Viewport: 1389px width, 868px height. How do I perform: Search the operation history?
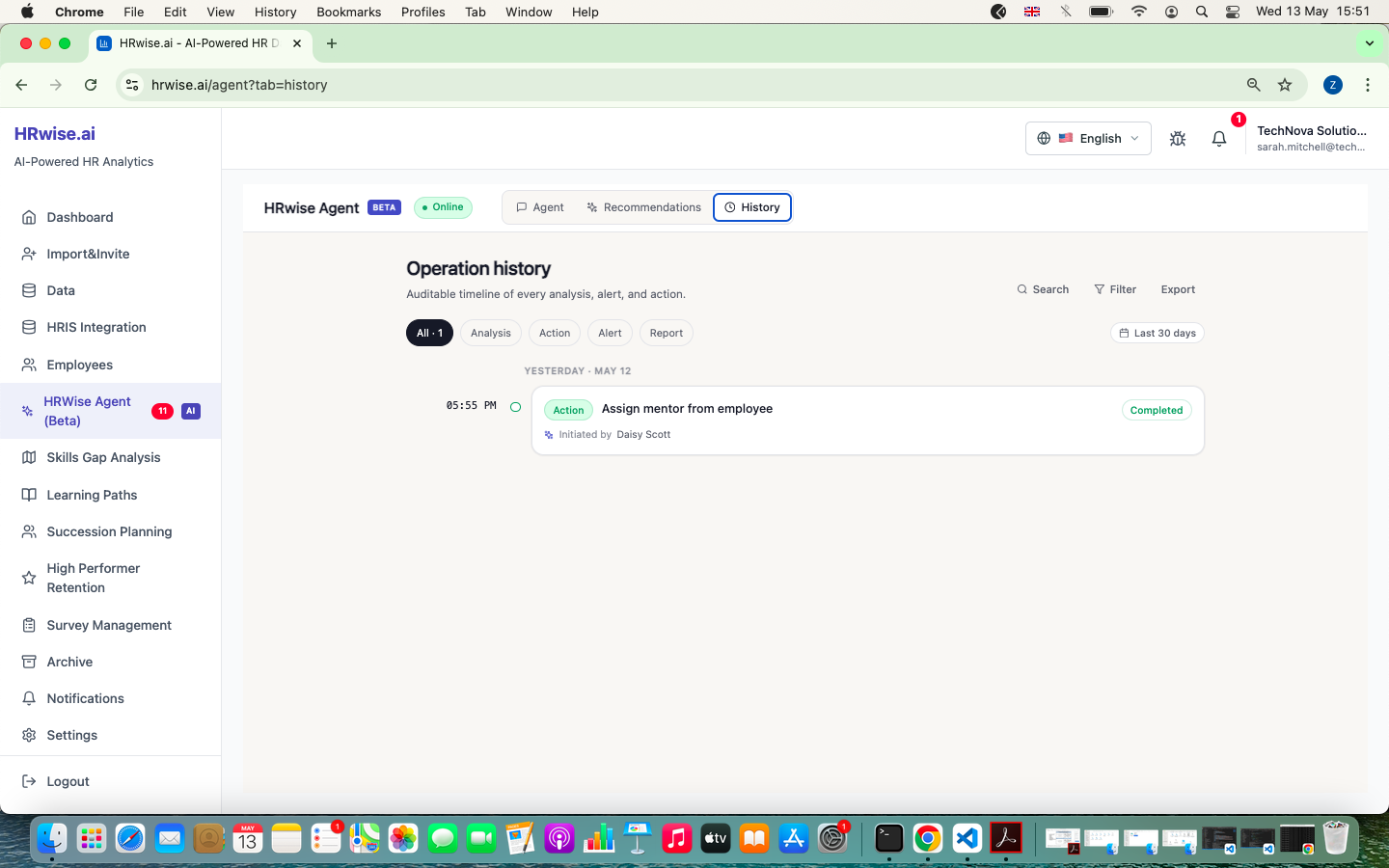click(x=1043, y=289)
